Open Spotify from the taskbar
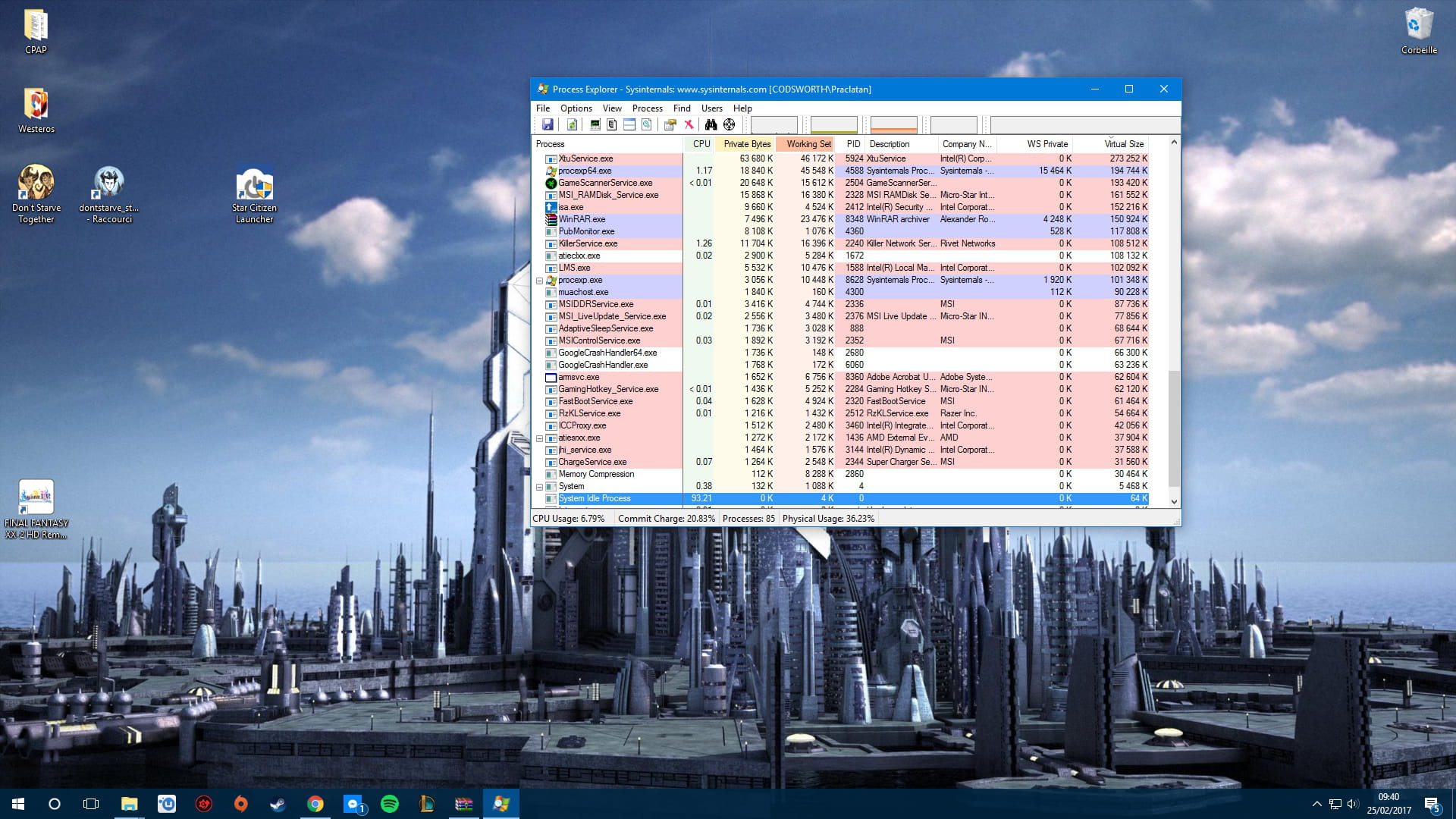Image resolution: width=1456 pixels, height=819 pixels. click(x=389, y=804)
